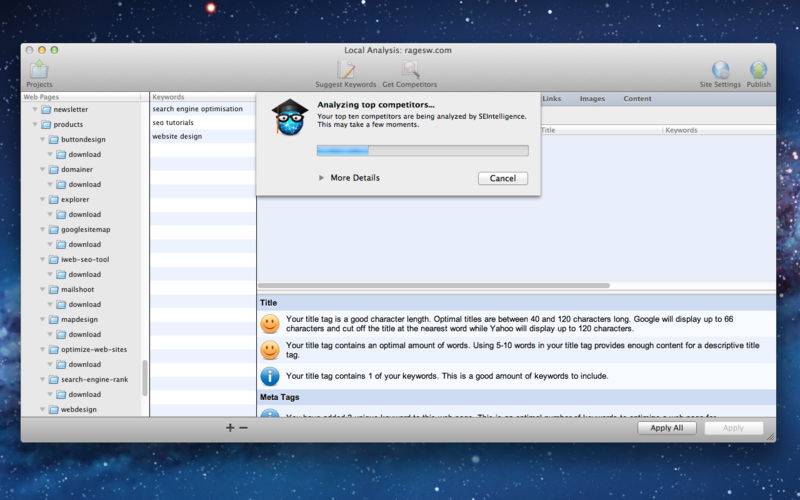
Task: Click the optimize-web-sites folder icon
Action: tap(54, 350)
